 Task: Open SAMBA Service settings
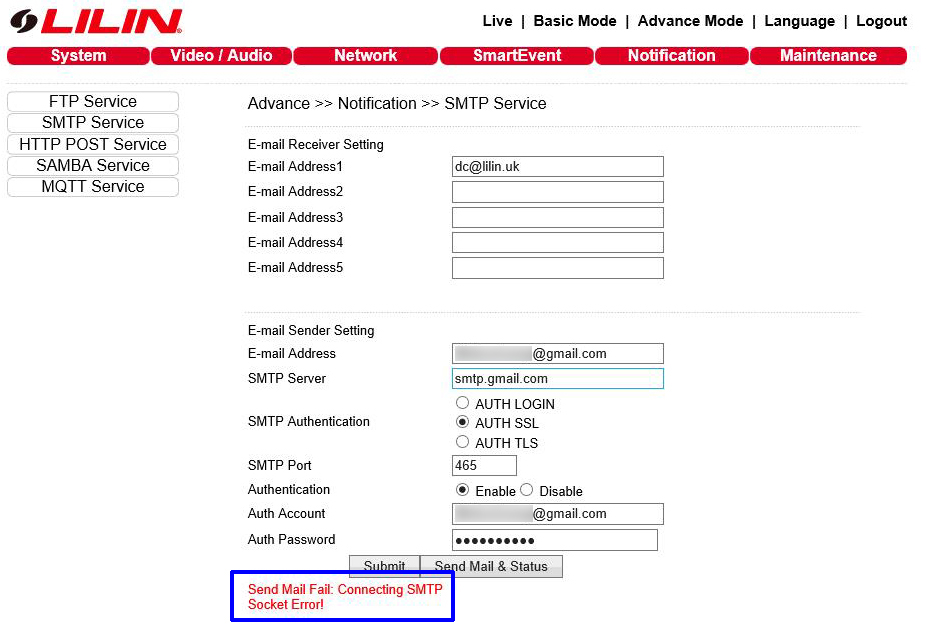(x=93, y=165)
